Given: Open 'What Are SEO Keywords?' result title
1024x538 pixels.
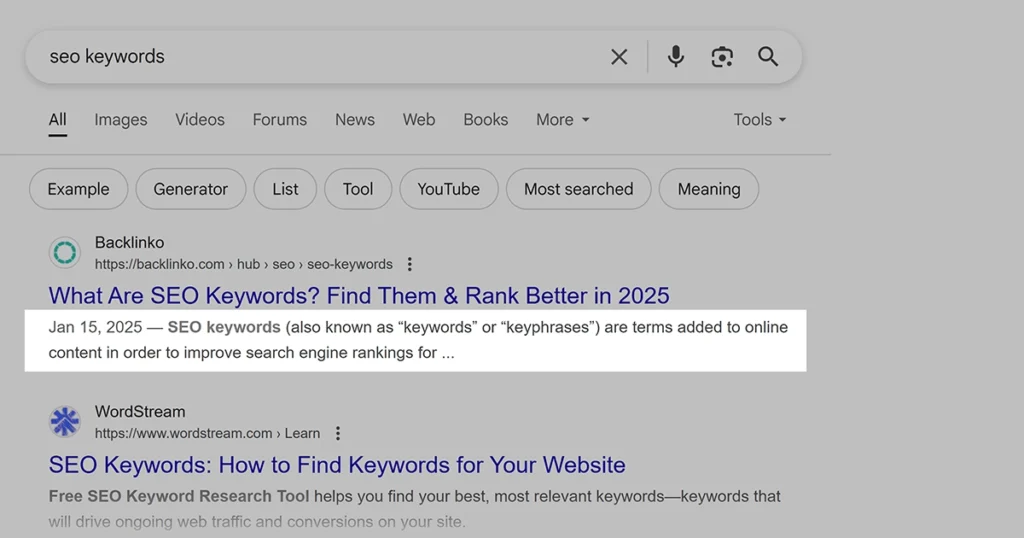Looking at the screenshot, I should [359, 296].
